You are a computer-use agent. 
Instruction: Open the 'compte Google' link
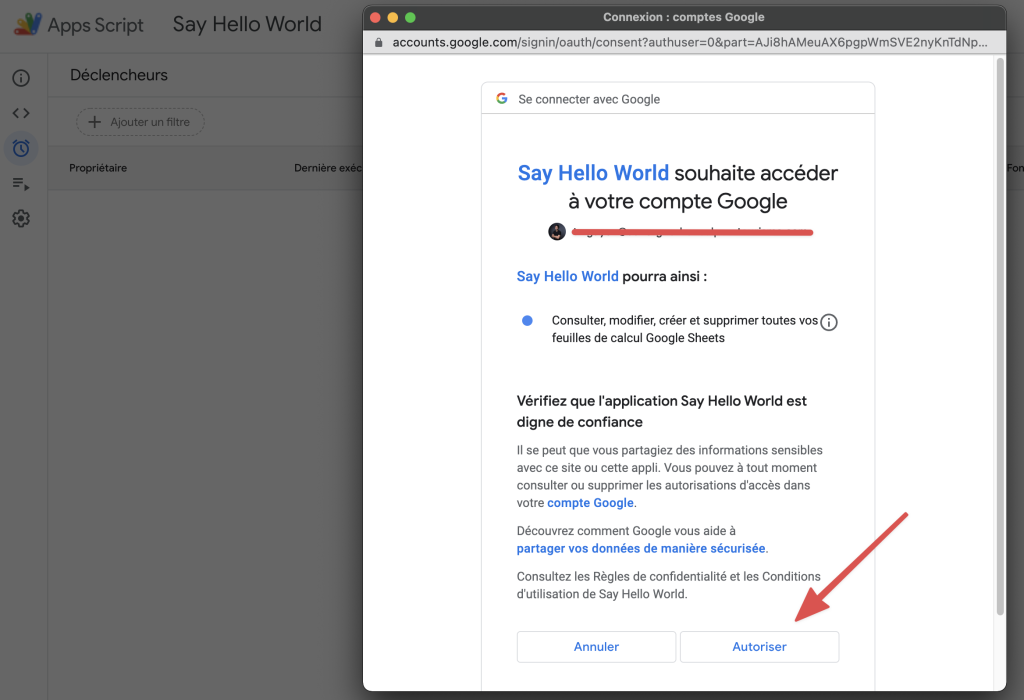(x=590, y=503)
